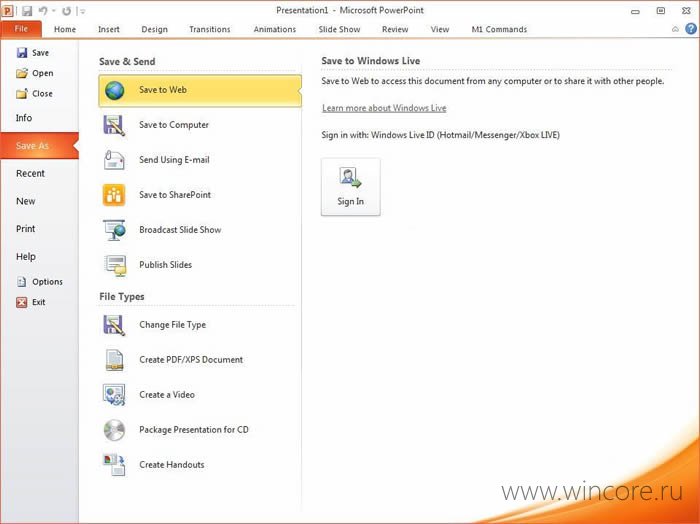Click the Options page icon in sidebar
This screenshot has height=524, width=700.
[21, 282]
